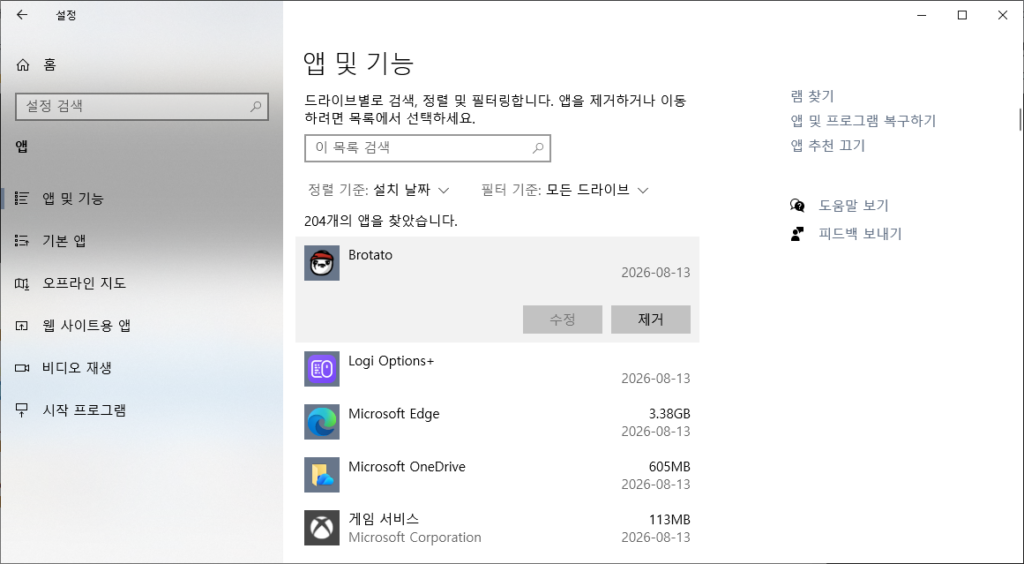Image resolution: width=1024 pixels, height=564 pixels.
Task: Select the Microsoft OneDrive list row
Action: point(497,475)
